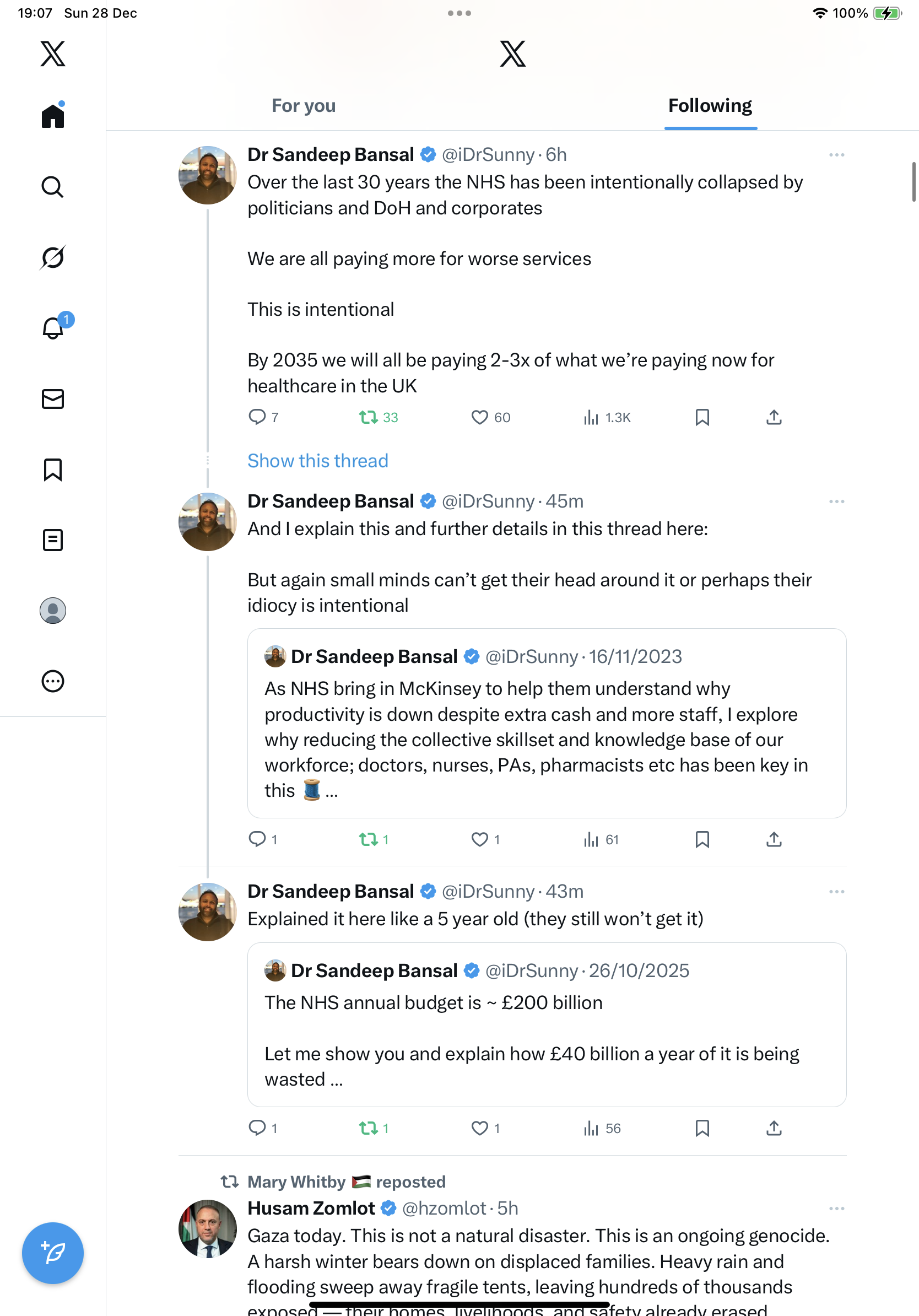919x1316 pixels.
Task: Bookmark the 43m Dr Sandeep Bansal post
Action: pyautogui.click(x=702, y=1128)
